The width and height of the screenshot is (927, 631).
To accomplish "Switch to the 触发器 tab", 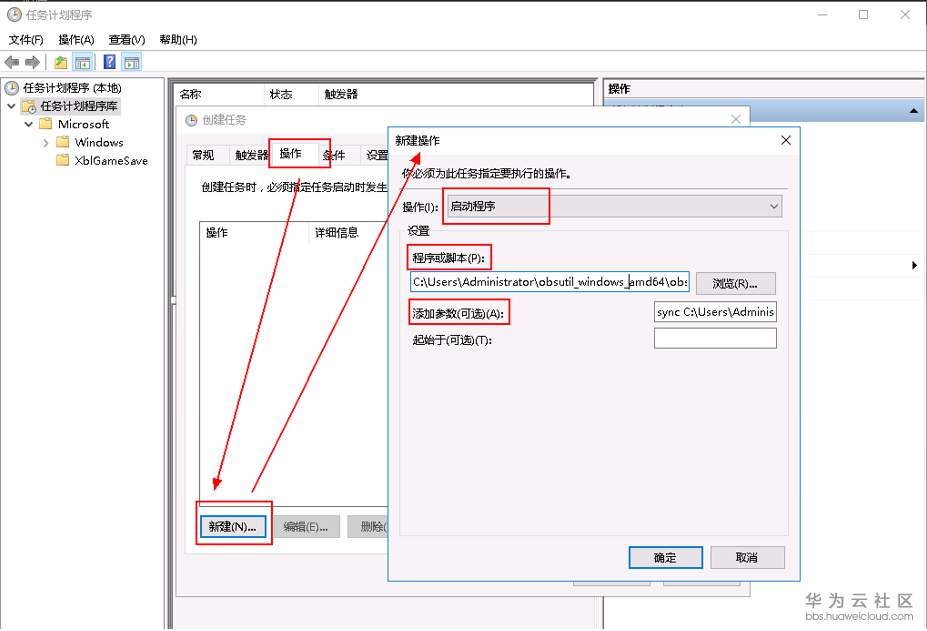I will (251, 155).
